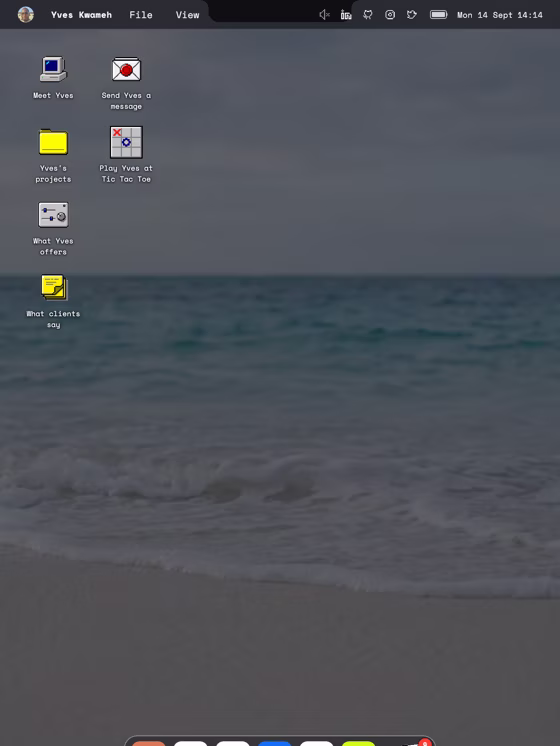The image size is (560, 746).
Task: Toggle the muted speaker icon
Action: (x=324, y=15)
